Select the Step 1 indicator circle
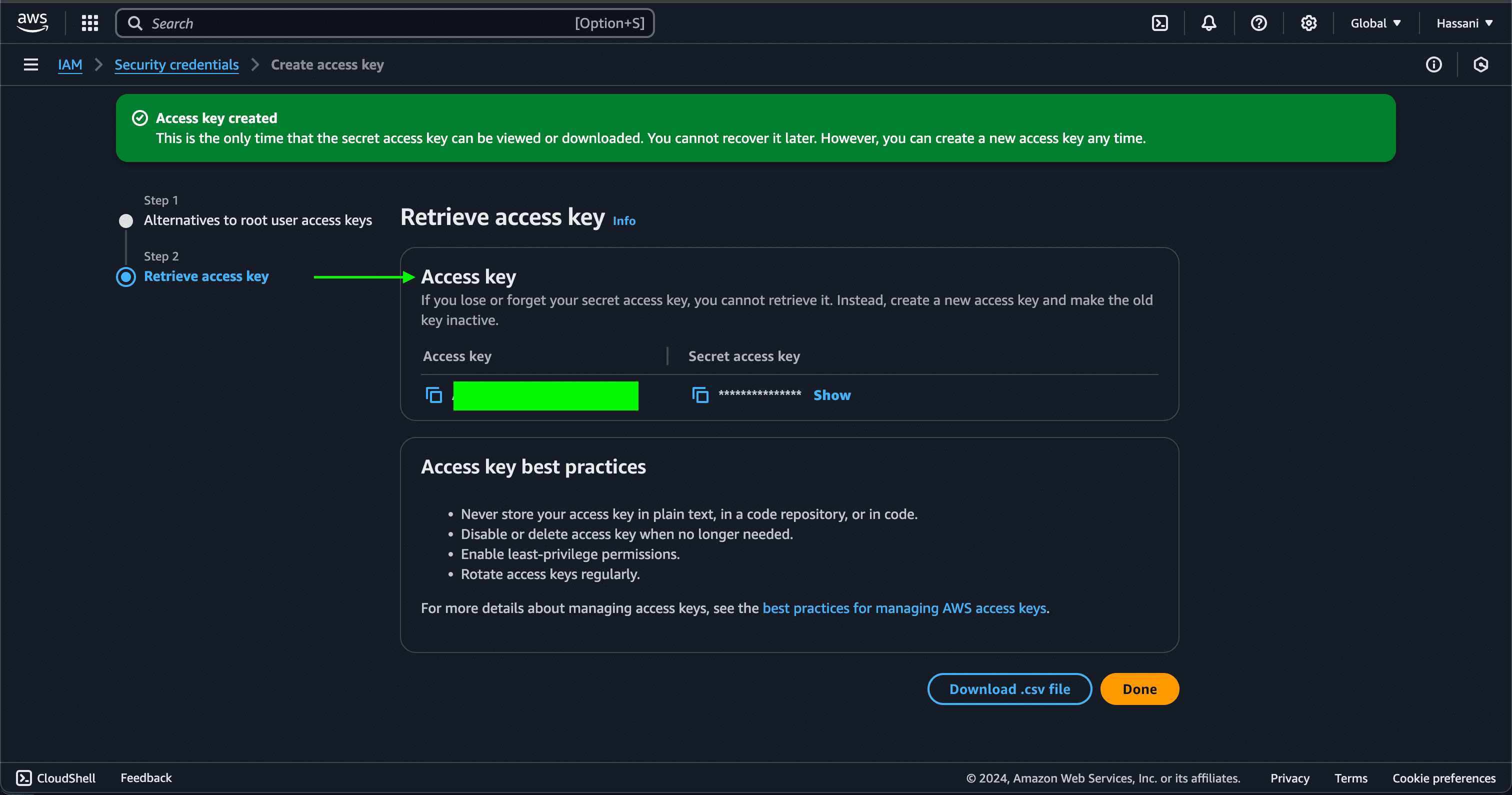 click(x=125, y=221)
